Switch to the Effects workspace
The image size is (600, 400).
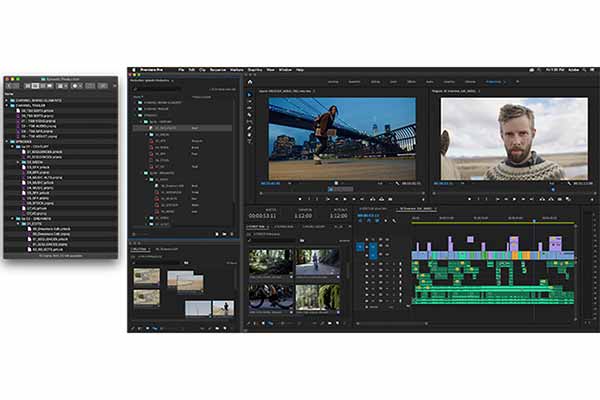412,82
